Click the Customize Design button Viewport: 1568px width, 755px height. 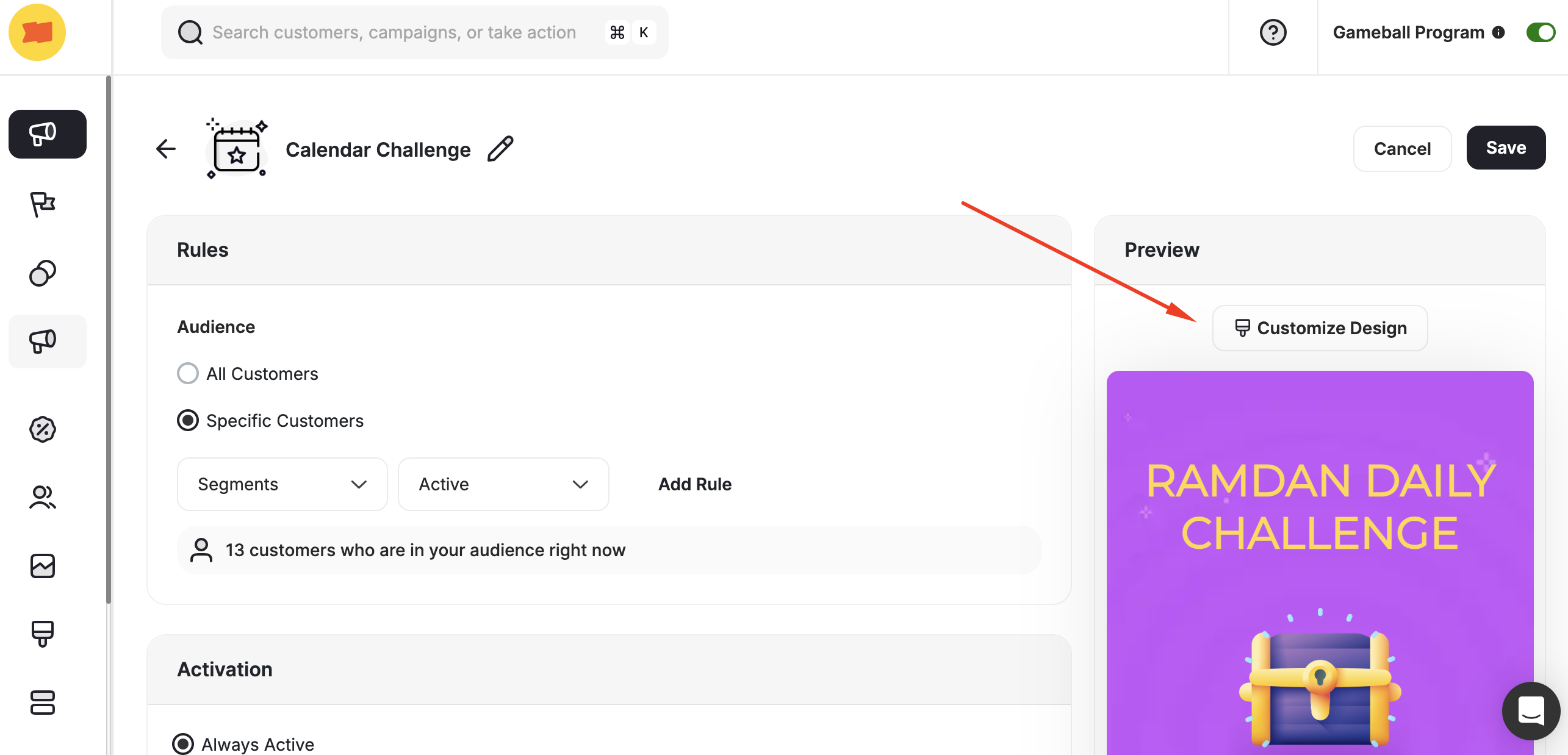pos(1319,327)
